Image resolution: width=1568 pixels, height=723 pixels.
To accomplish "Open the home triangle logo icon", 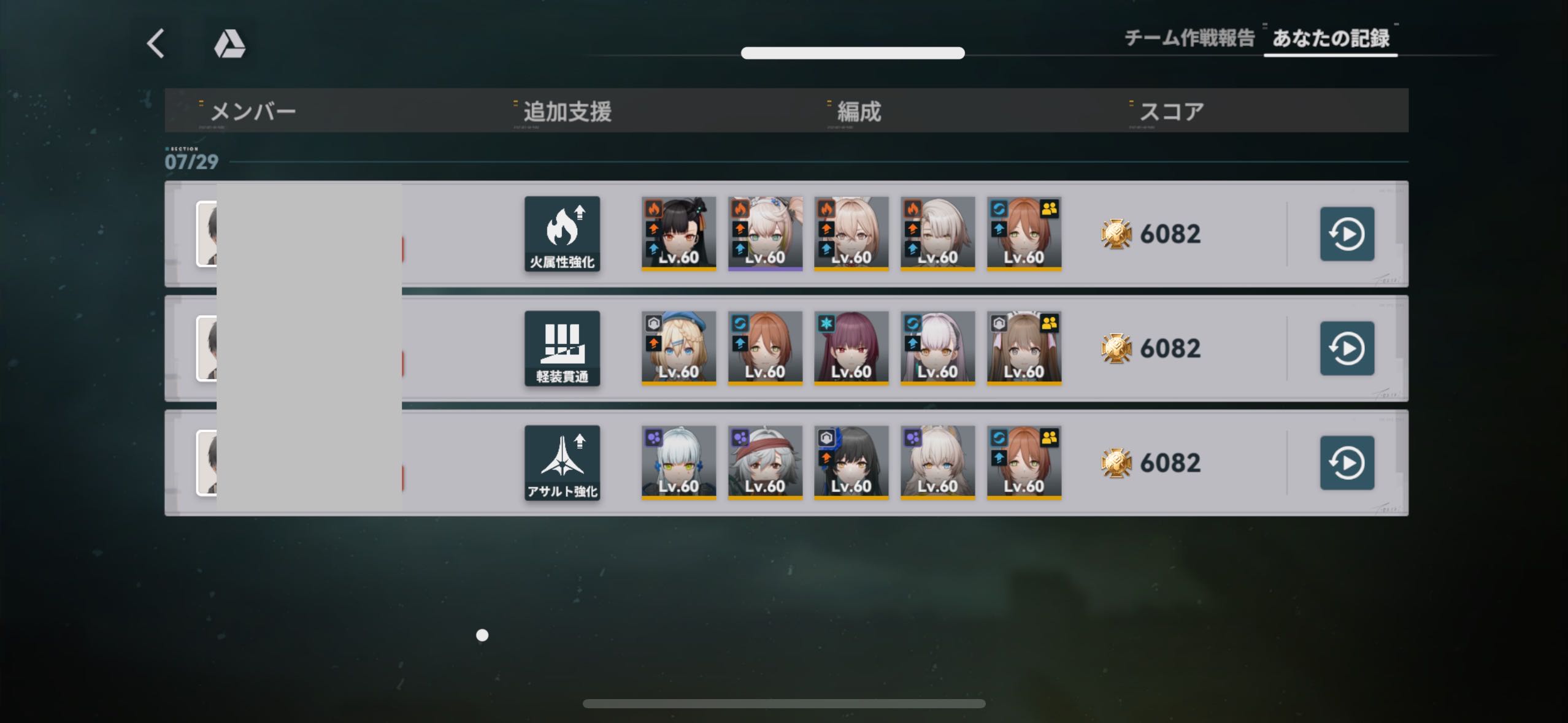I will click(229, 44).
